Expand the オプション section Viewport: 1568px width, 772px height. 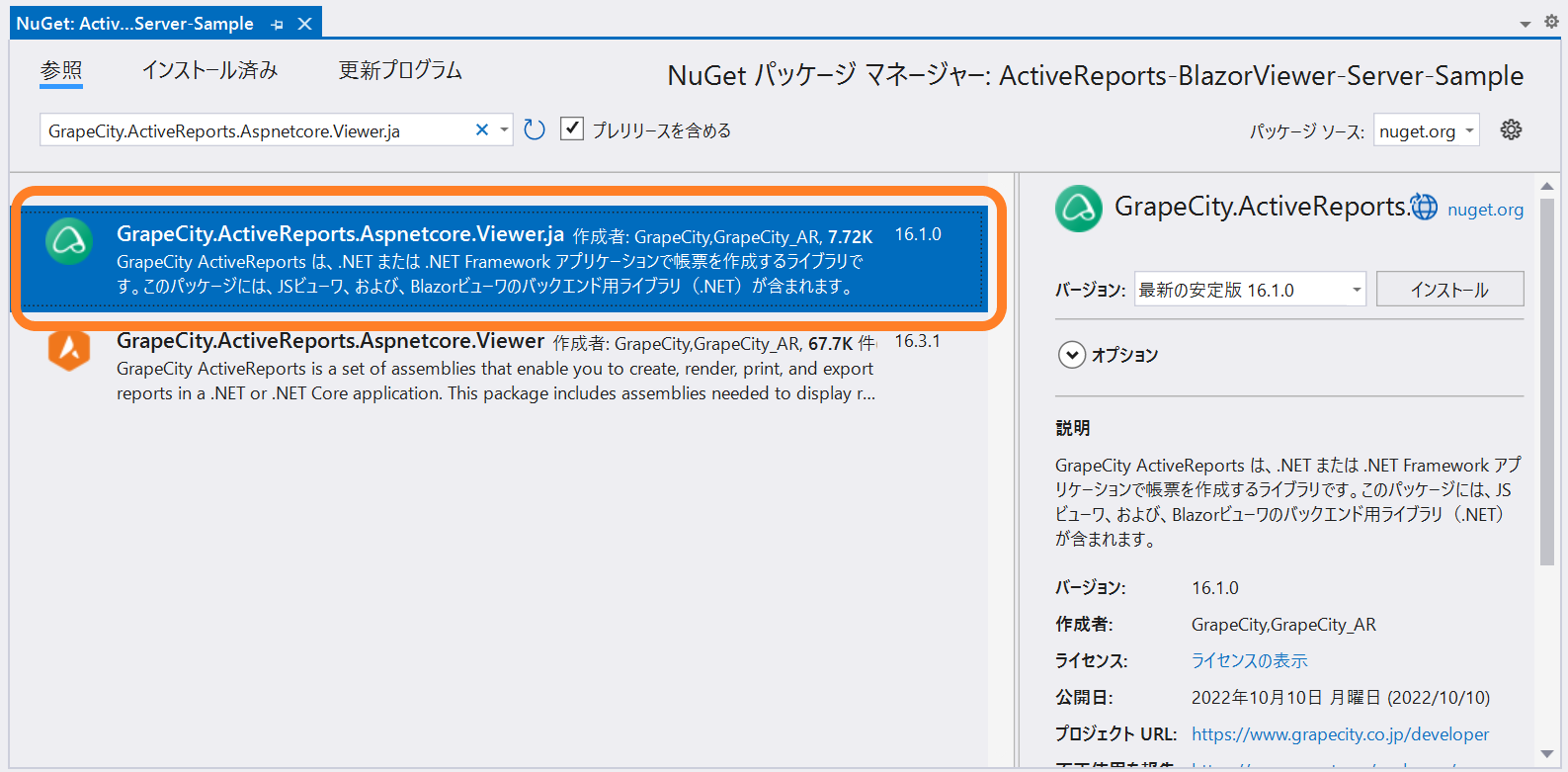(x=1072, y=355)
